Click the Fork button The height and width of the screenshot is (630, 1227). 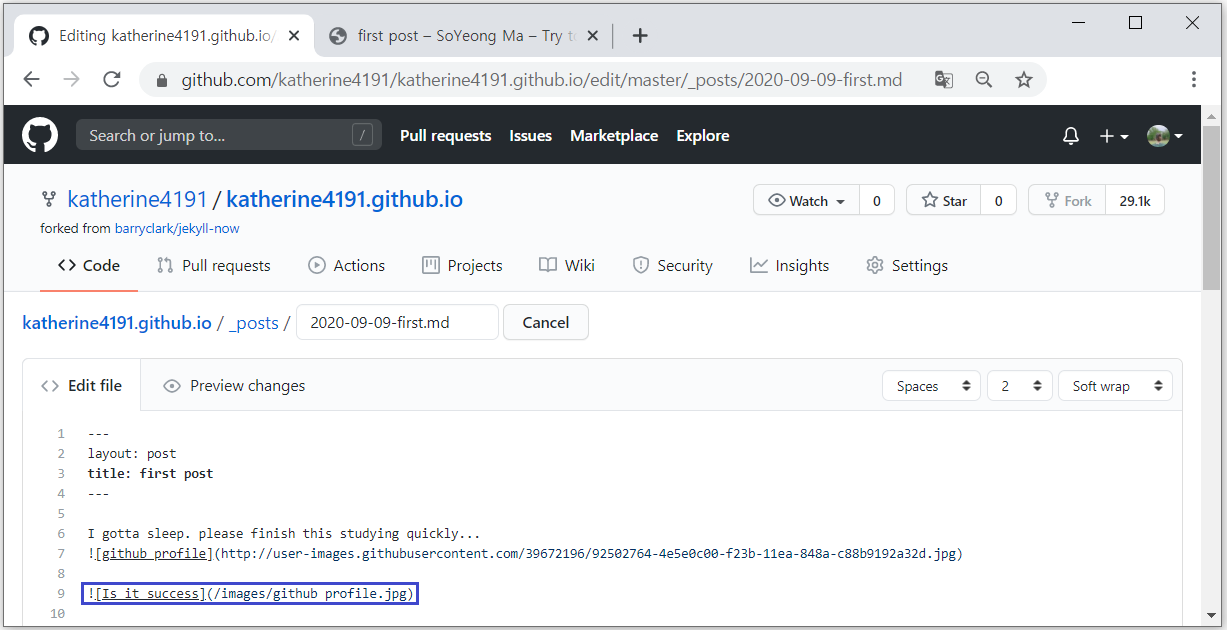tap(1067, 200)
